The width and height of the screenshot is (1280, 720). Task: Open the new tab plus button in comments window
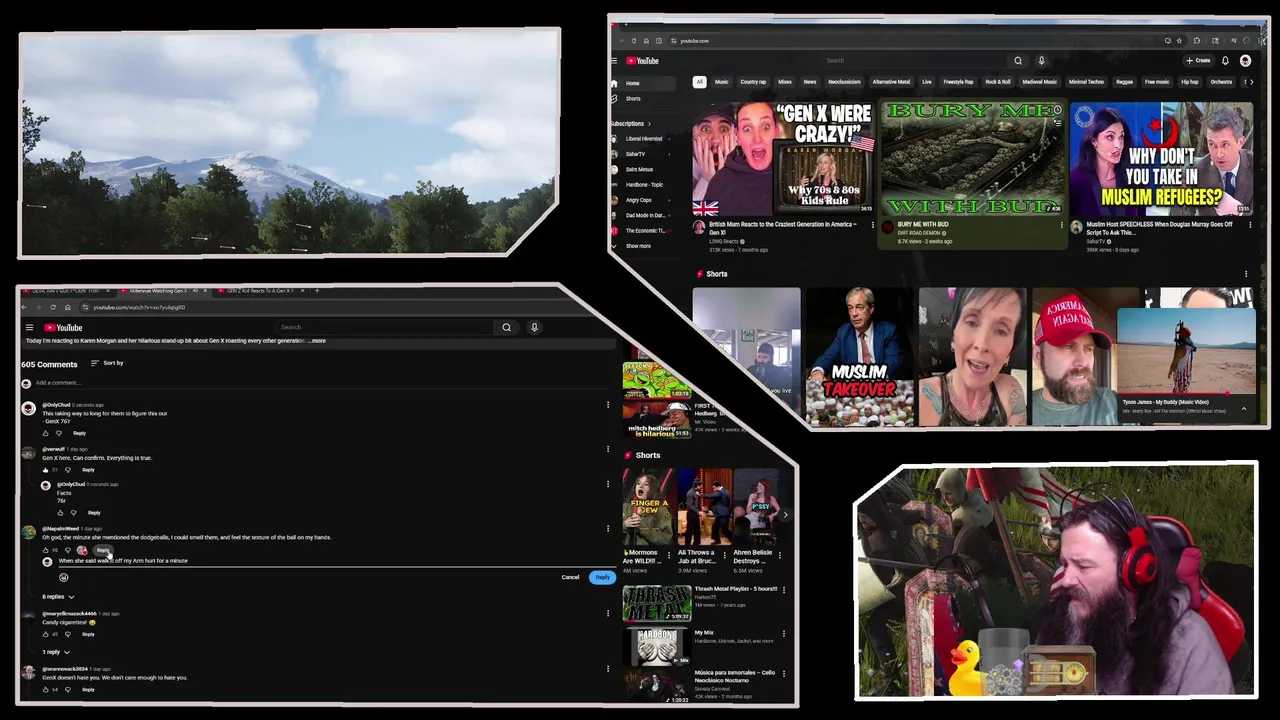click(317, 291)
